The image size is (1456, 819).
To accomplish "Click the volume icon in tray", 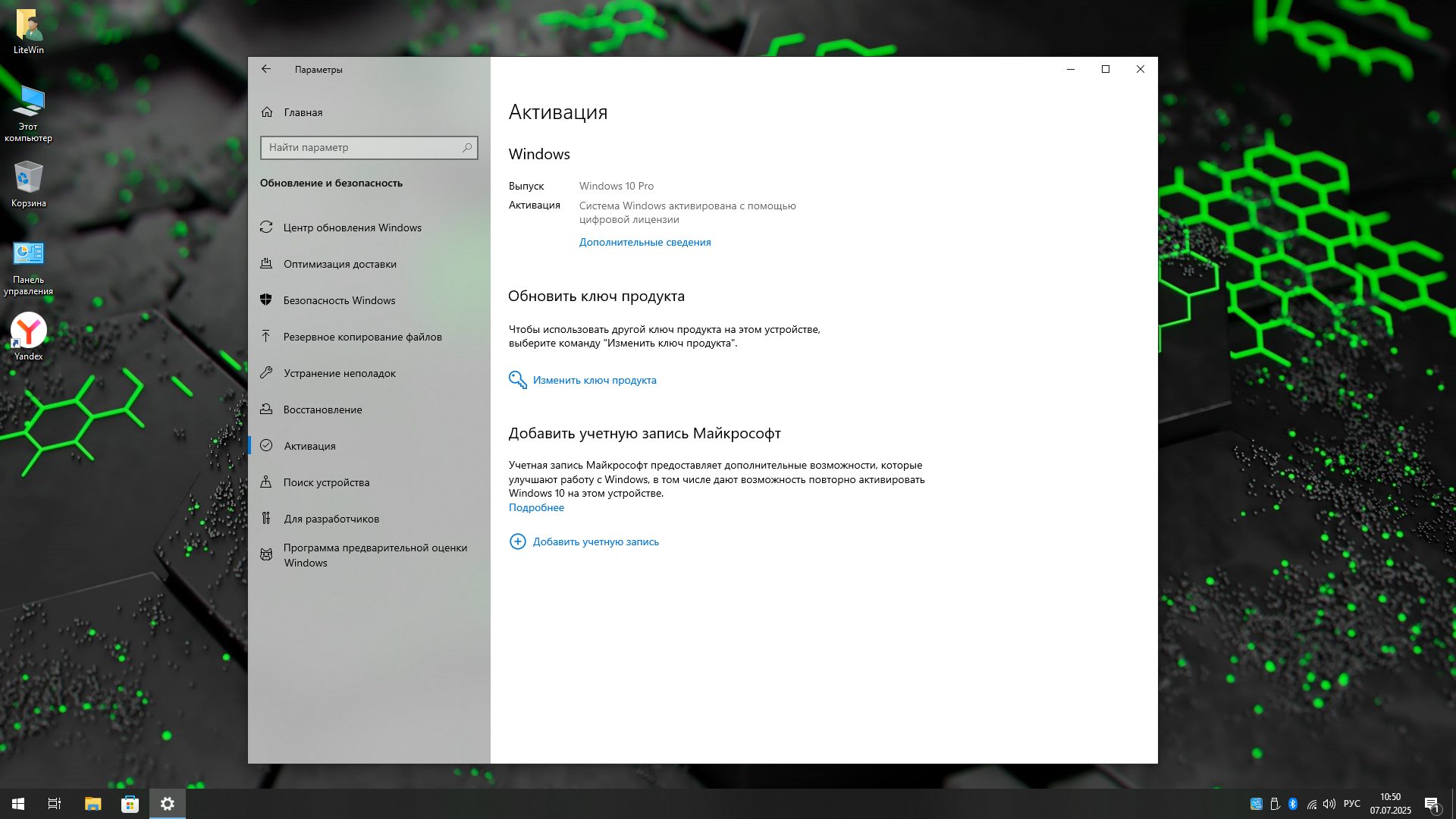I will click(x=1329, y=804).
